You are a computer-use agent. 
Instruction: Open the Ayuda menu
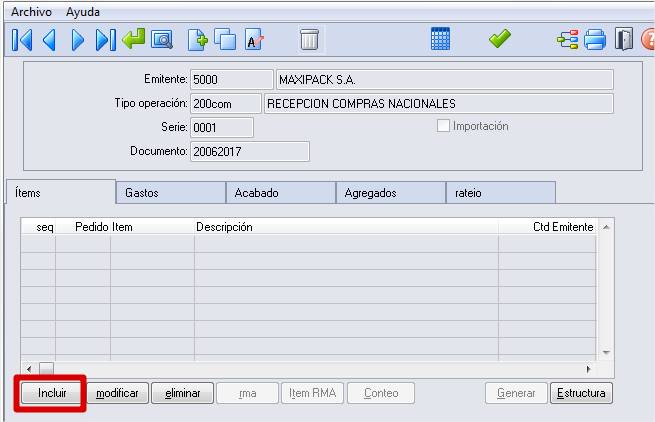coord(83,12)
